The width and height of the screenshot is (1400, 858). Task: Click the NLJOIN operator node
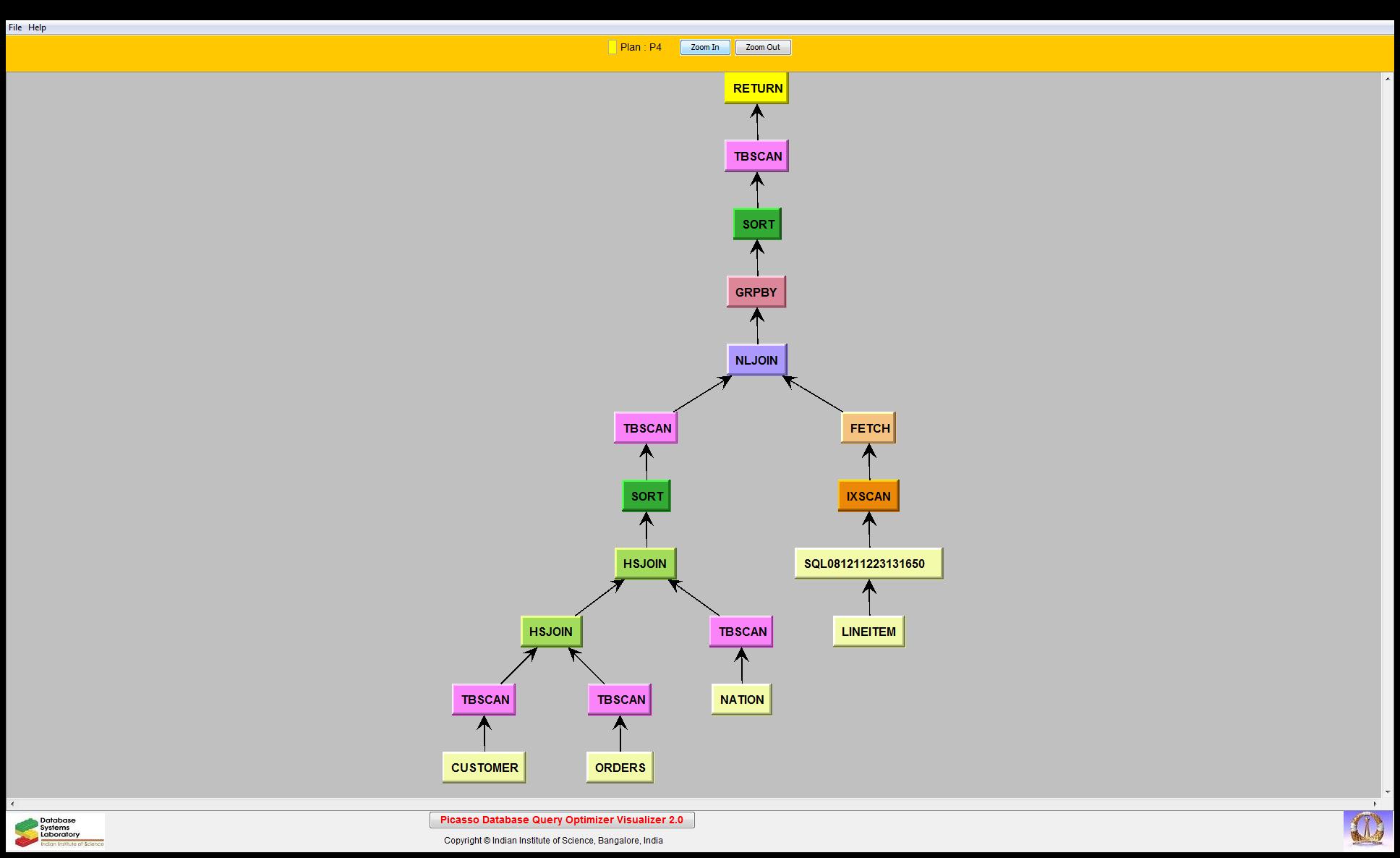coord(756,360)
